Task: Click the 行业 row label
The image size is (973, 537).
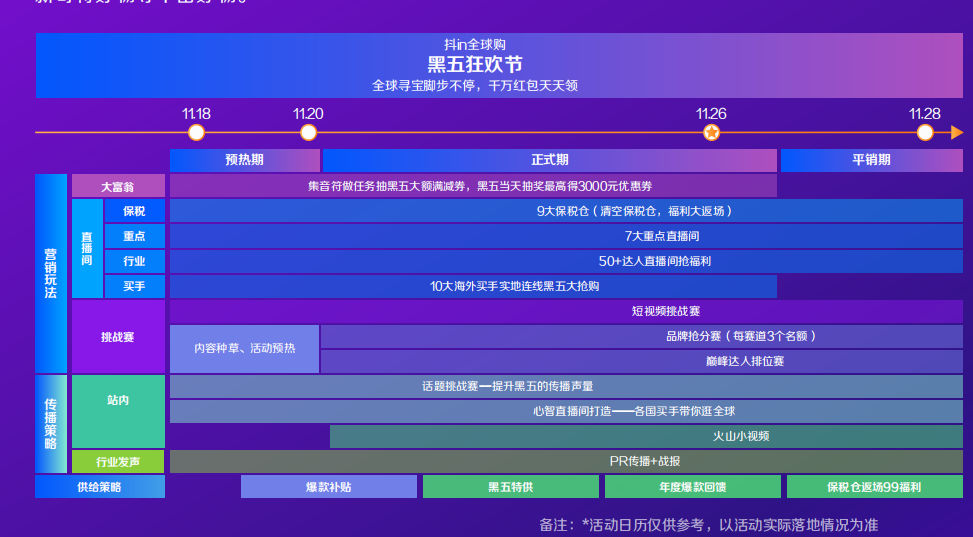Action: point(135,261)
